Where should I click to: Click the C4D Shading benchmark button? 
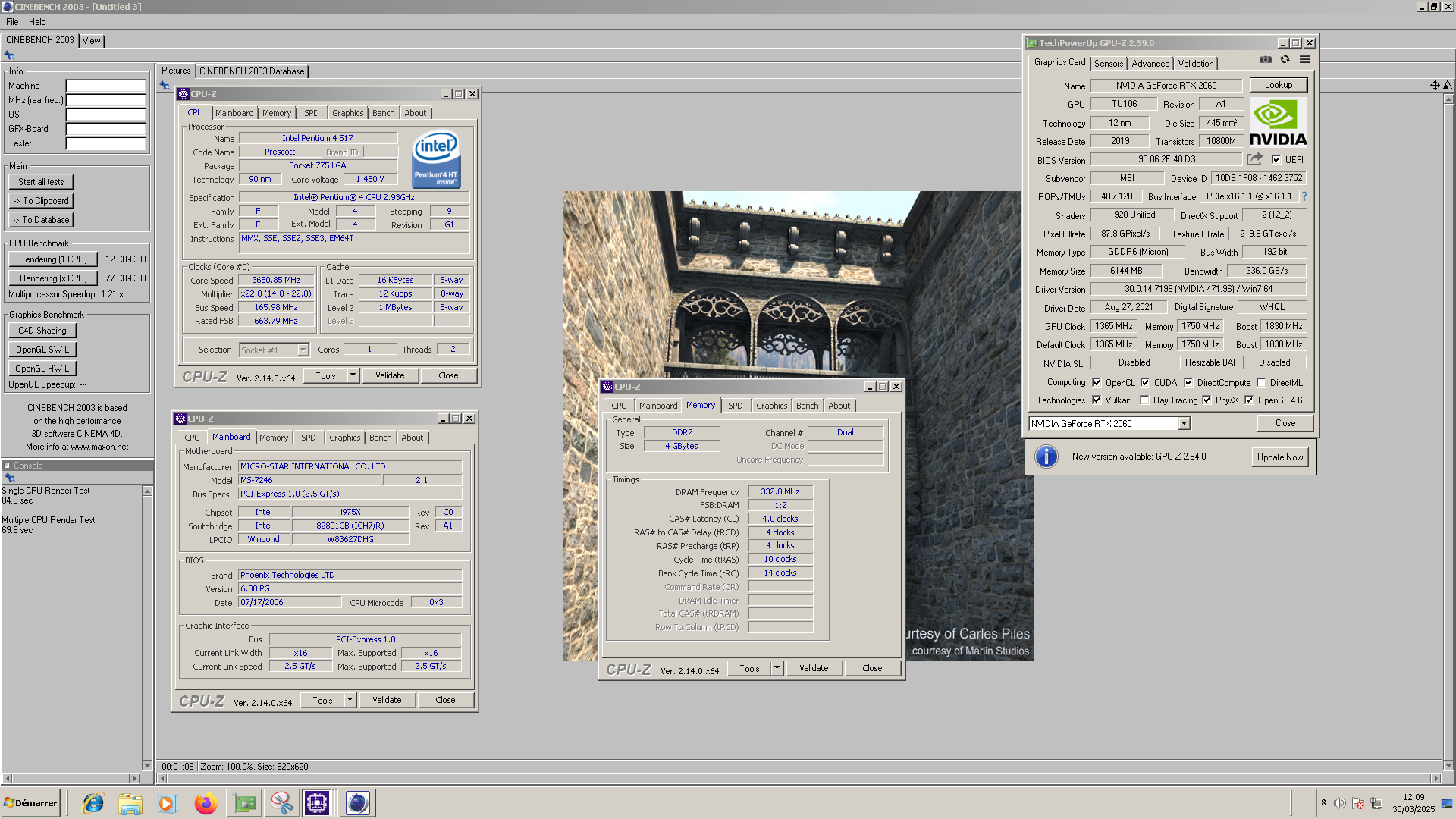coord(42,331)
